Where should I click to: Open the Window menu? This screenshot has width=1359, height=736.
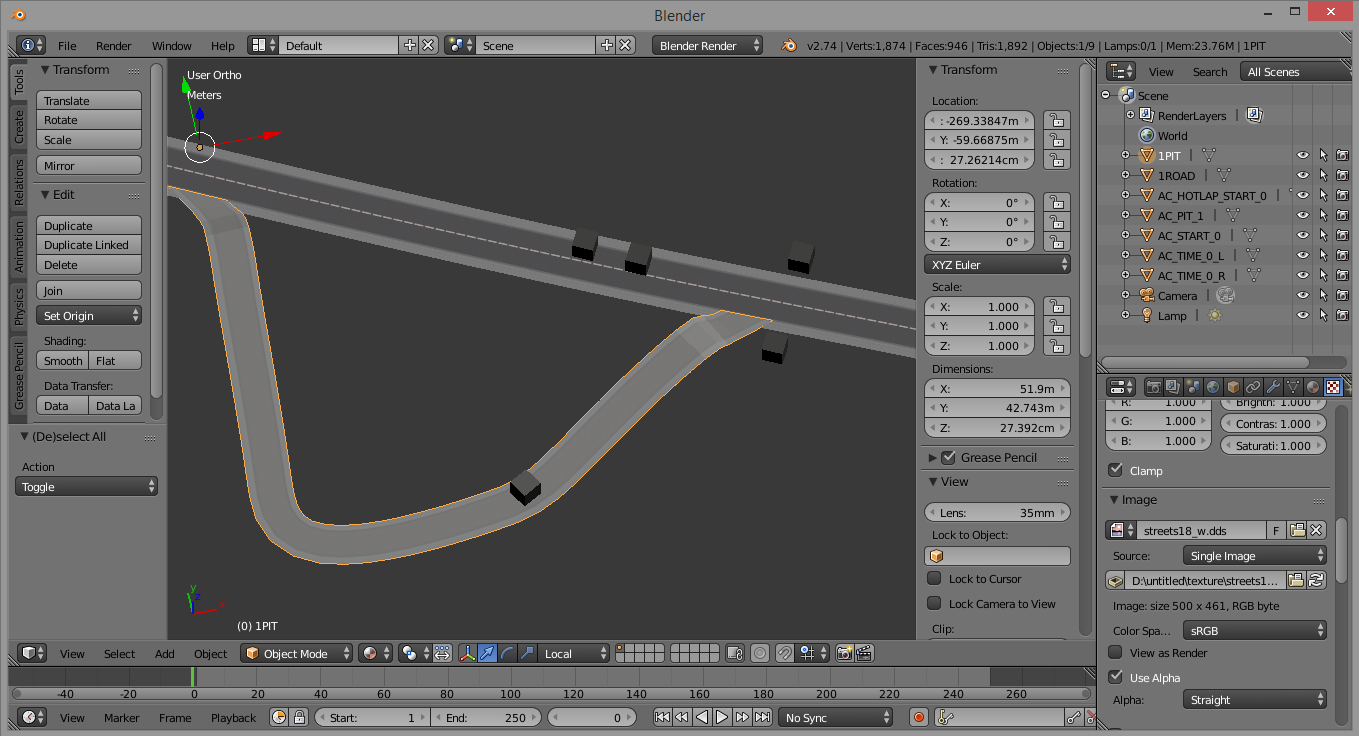click(x=171, y=45)
